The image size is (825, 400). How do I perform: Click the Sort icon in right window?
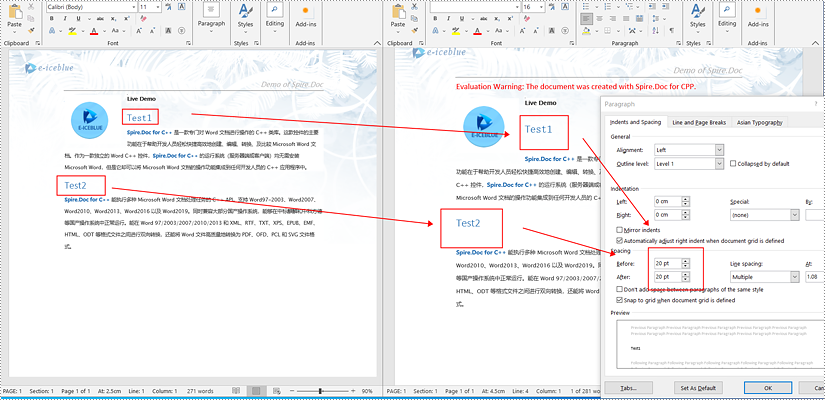click(x=658, y=31)
